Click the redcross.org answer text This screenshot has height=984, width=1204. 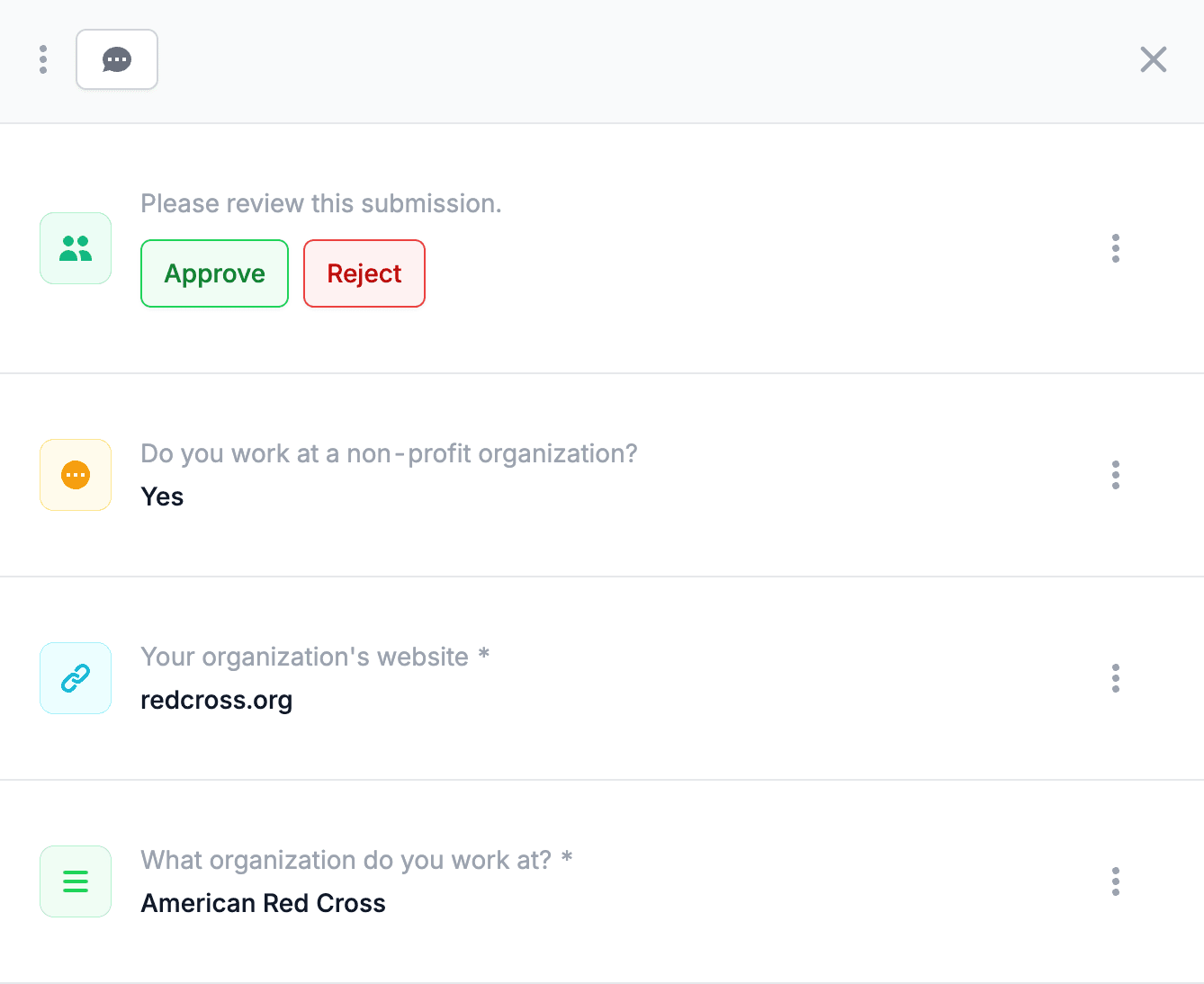216,700
